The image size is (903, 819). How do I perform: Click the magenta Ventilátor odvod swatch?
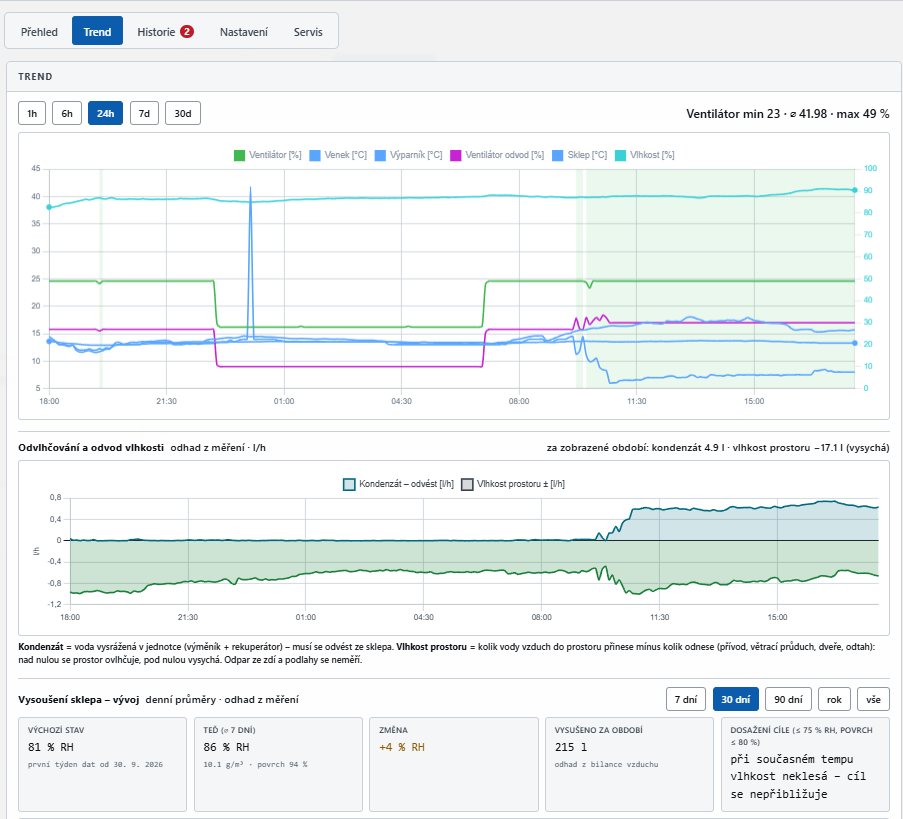coord(456,156)
